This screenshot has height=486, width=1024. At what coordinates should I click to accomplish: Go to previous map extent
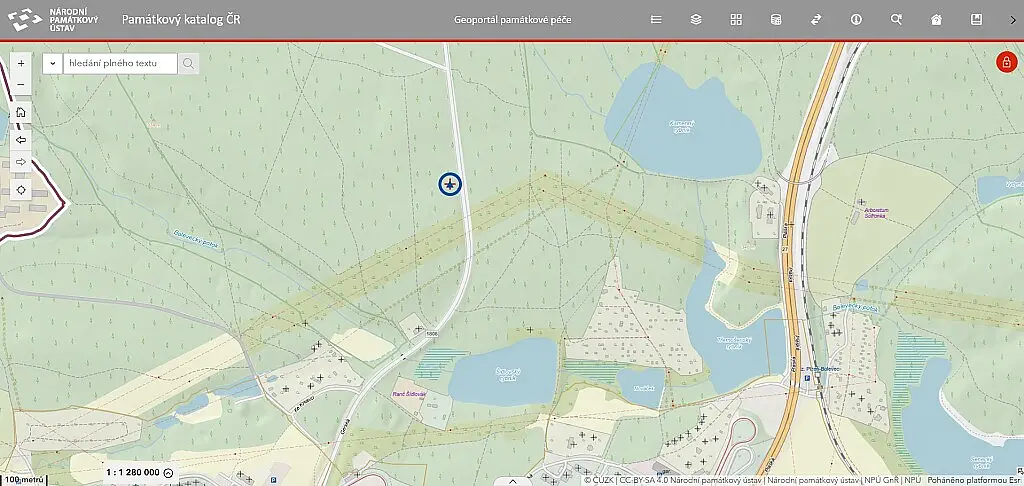tap(21, 140)
